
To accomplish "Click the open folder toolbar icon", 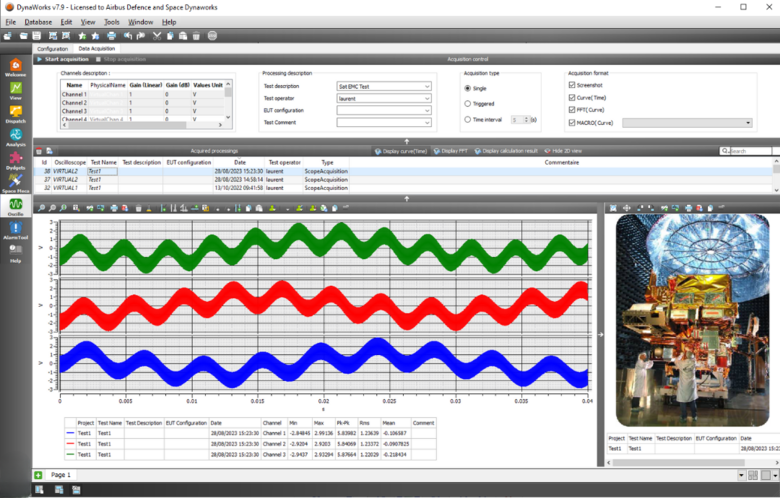I will pyautogui.click(x=23, y=36).
